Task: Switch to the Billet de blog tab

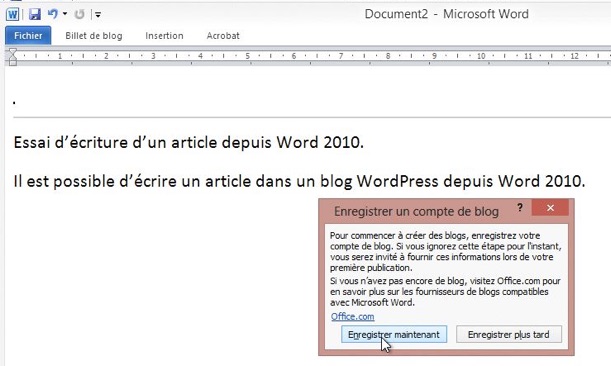Action: coord(94,35)
